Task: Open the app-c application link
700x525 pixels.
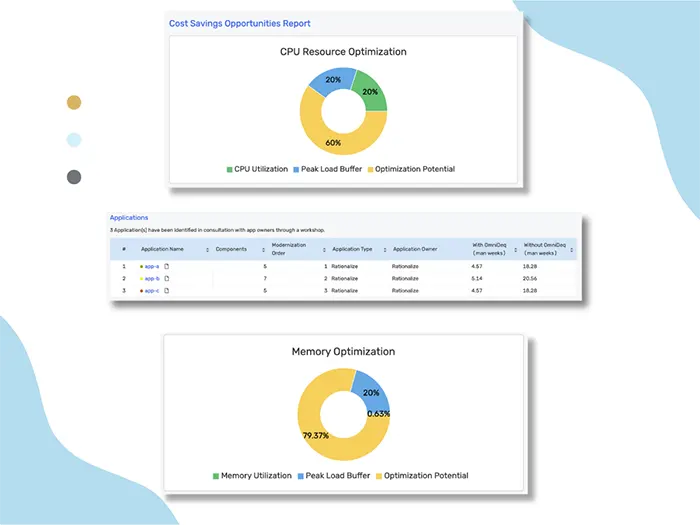Action: point(151,290)
